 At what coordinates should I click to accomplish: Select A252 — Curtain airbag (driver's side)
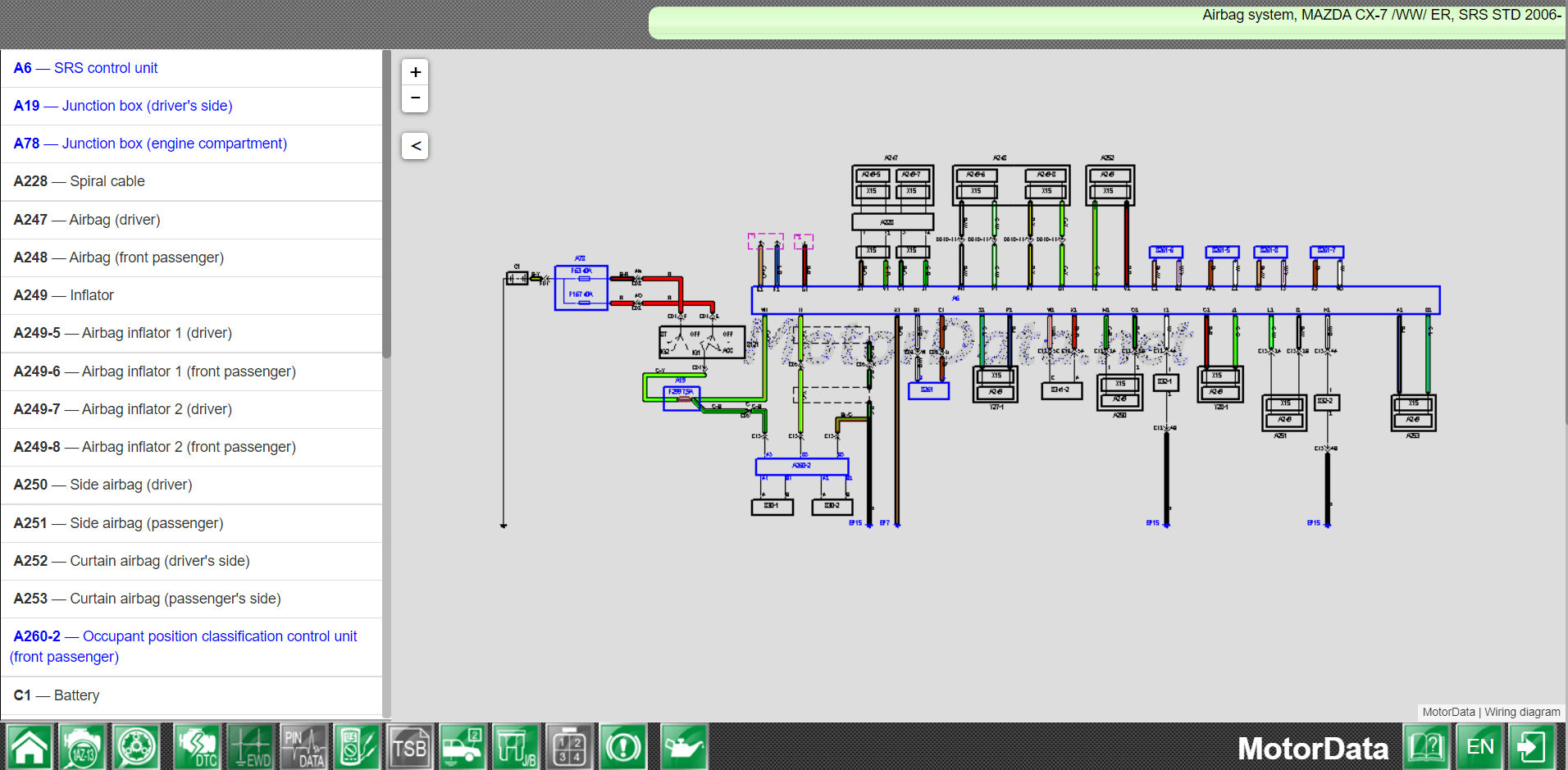tap(192, 561)
